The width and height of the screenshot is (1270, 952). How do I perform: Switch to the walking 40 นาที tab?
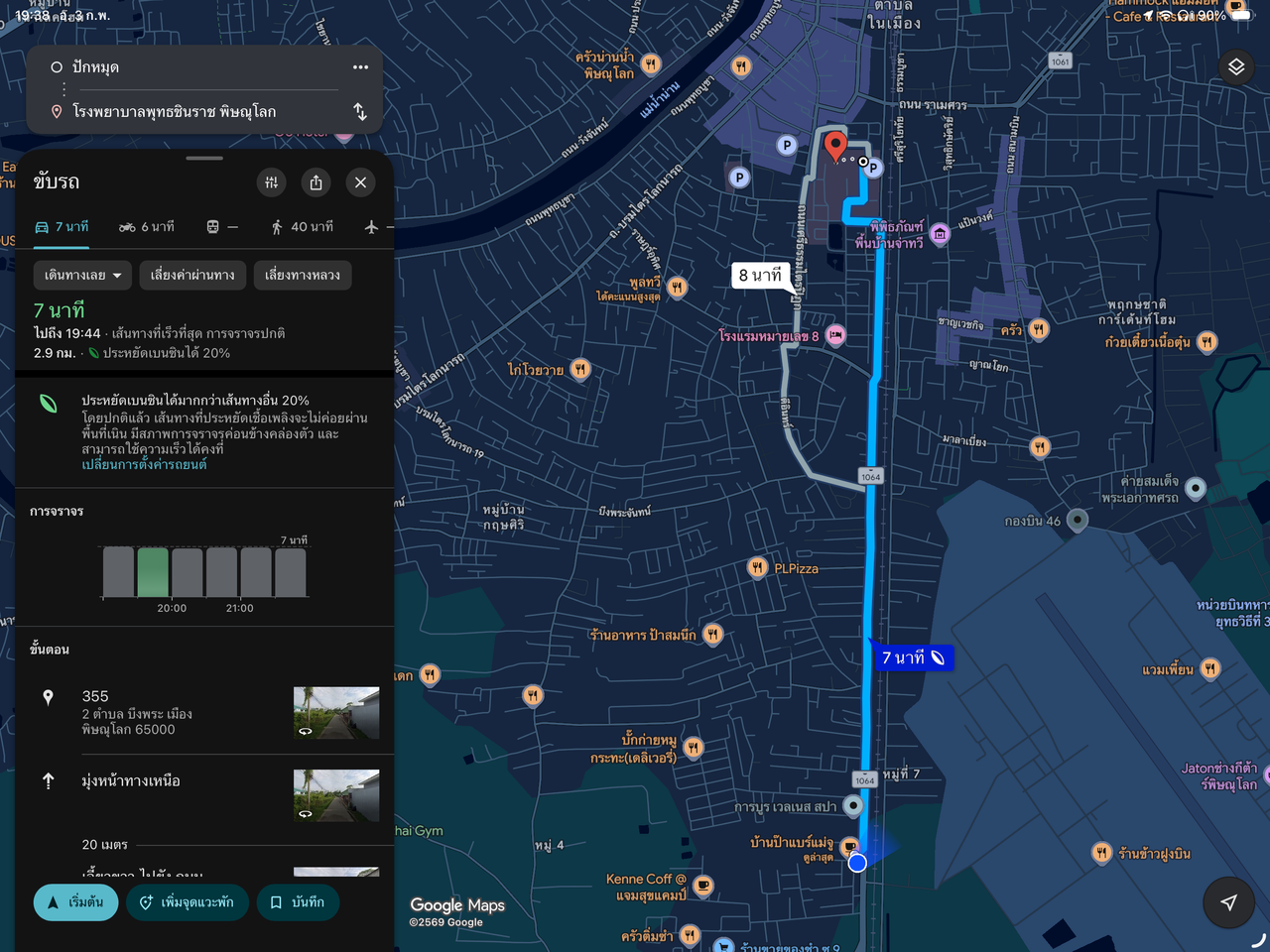click(x=303, y=227)
